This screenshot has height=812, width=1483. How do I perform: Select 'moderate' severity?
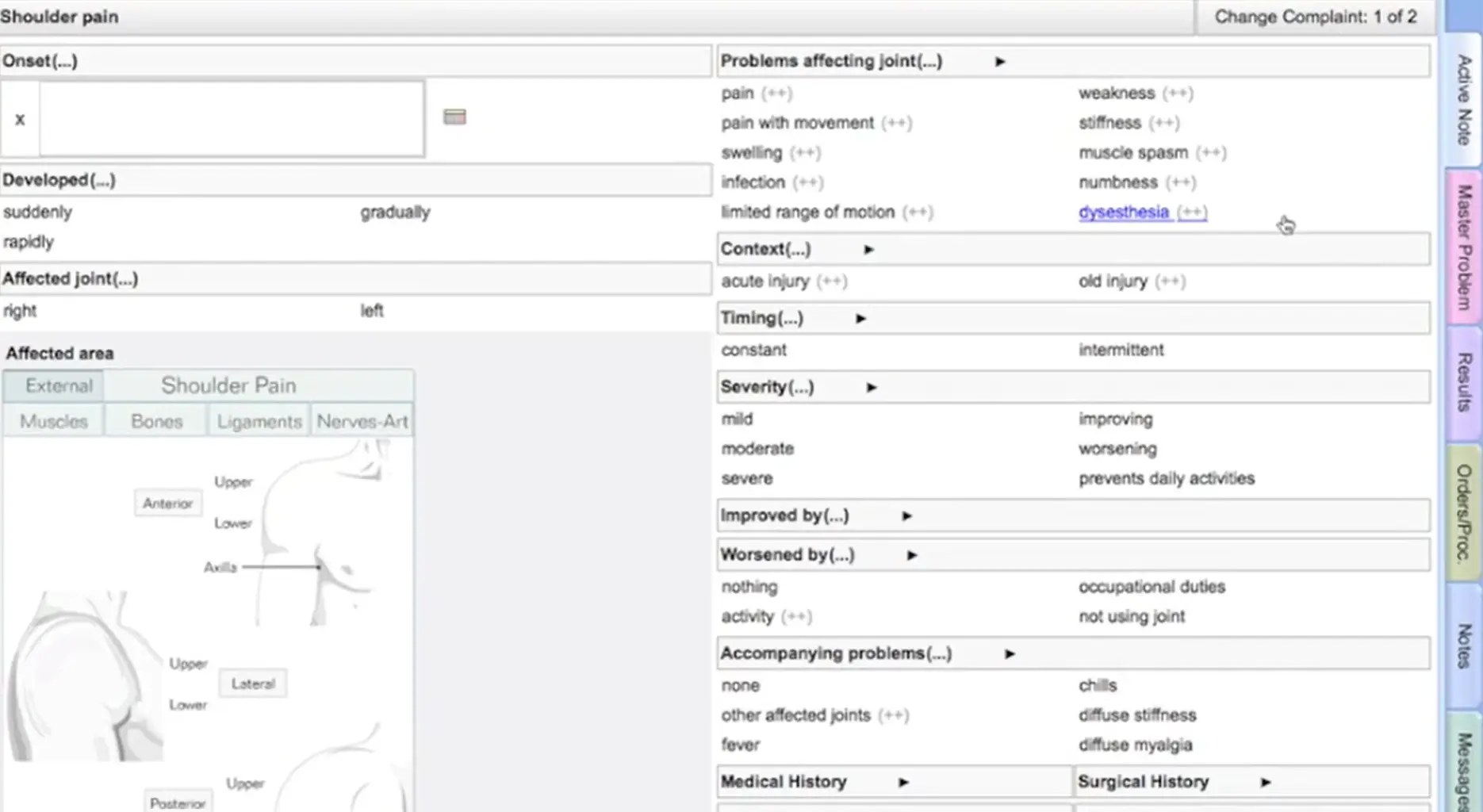757,448
